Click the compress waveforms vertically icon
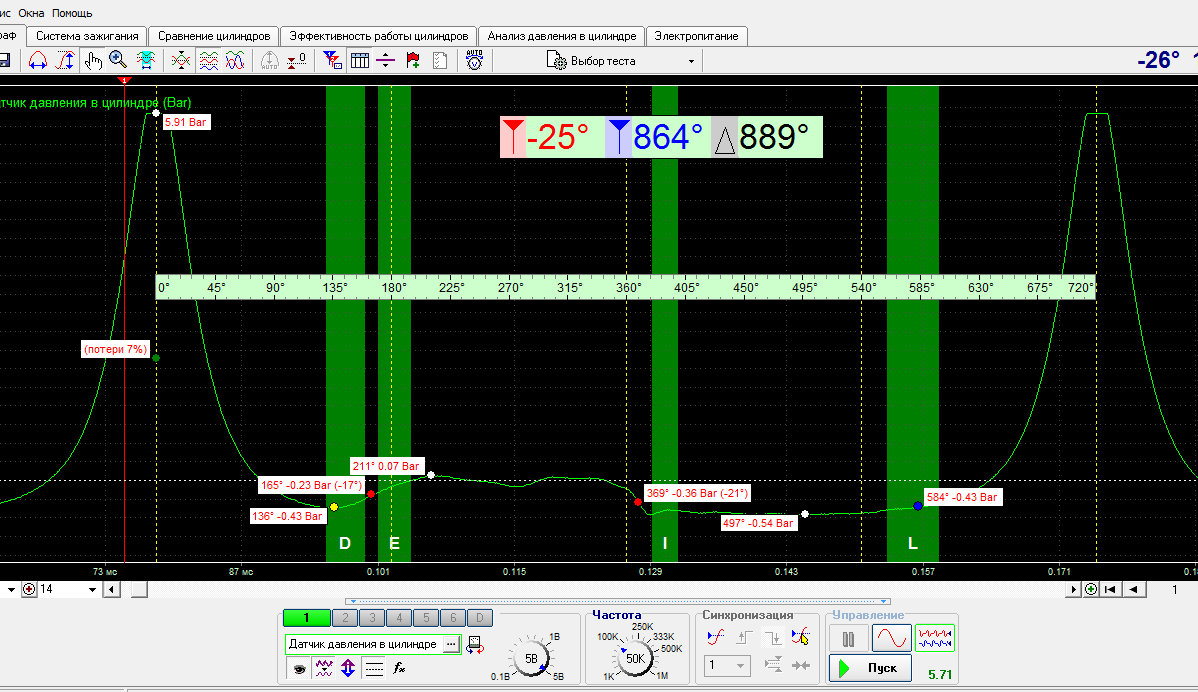 pyautogui.click(x=181, y=60)
